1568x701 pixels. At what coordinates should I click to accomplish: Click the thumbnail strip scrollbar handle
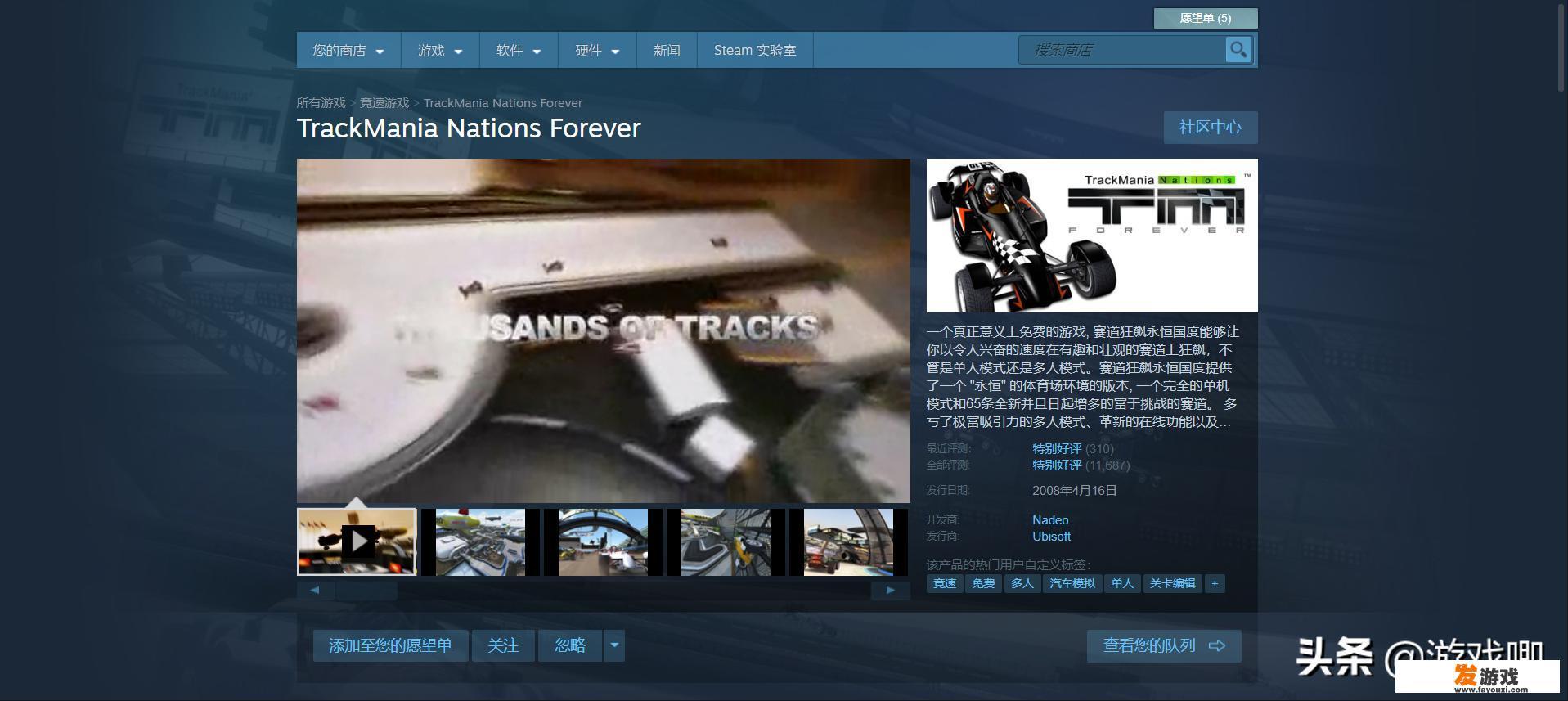pos(366,590)
